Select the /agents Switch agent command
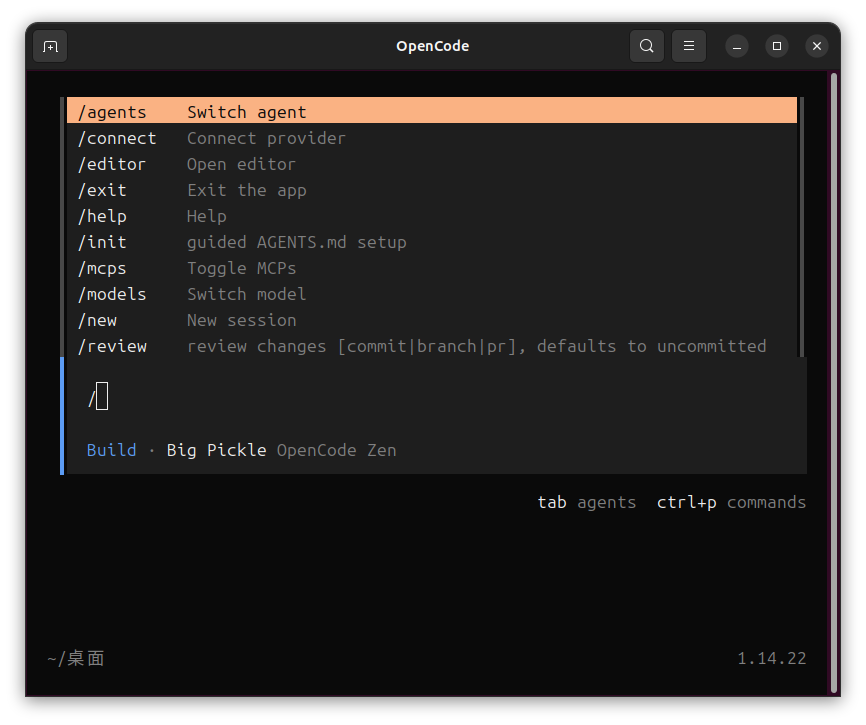This screenshot has height=725, width=866. point(432,112)
